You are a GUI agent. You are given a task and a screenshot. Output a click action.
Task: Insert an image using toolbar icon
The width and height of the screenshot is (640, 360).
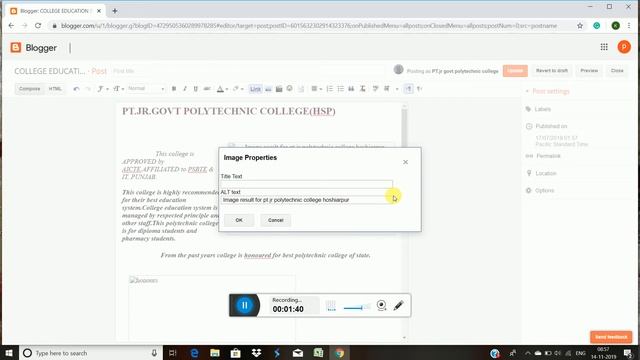tap(268, 89)
